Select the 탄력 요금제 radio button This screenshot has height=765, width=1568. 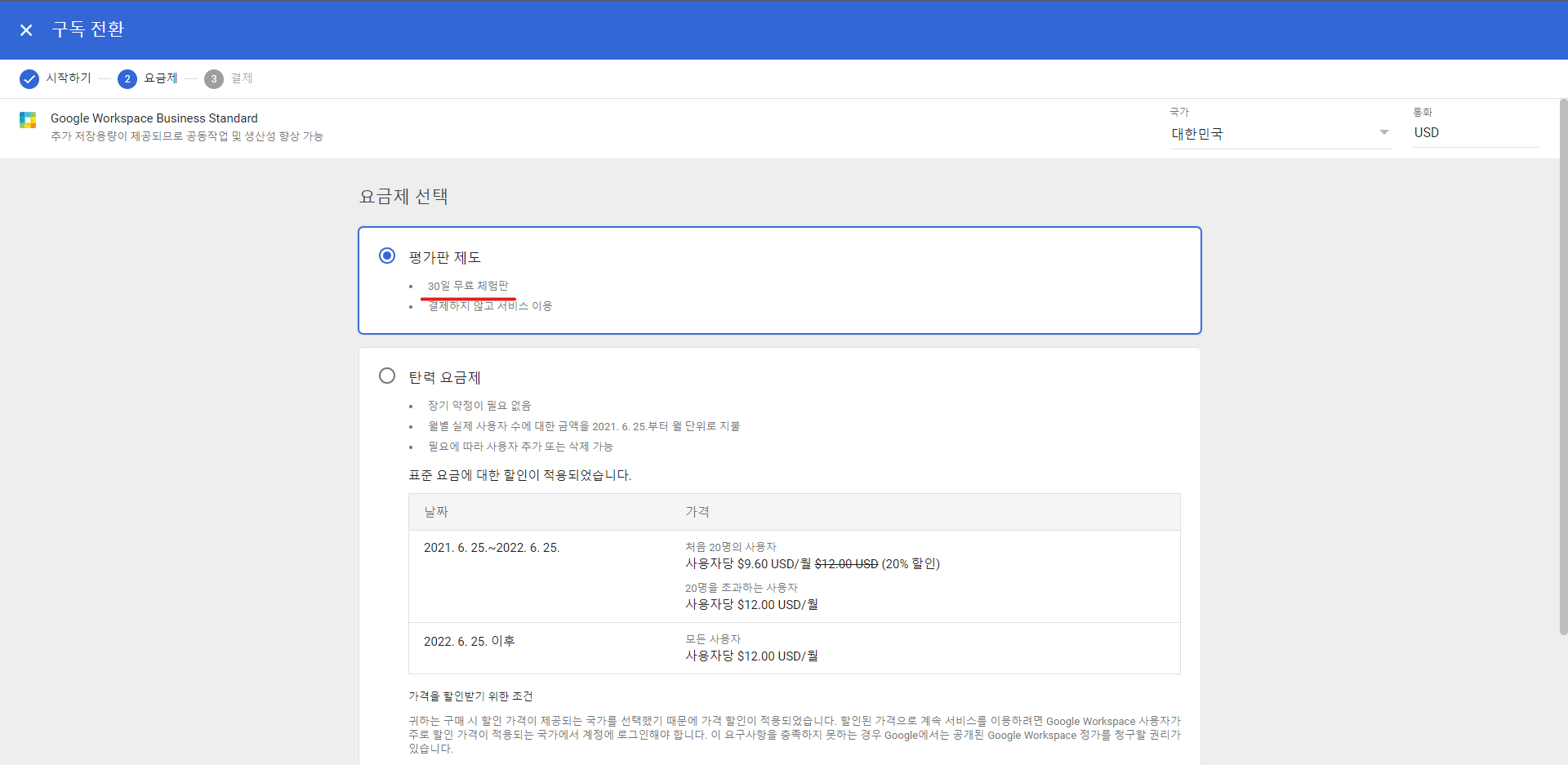(x=387, y=376)
